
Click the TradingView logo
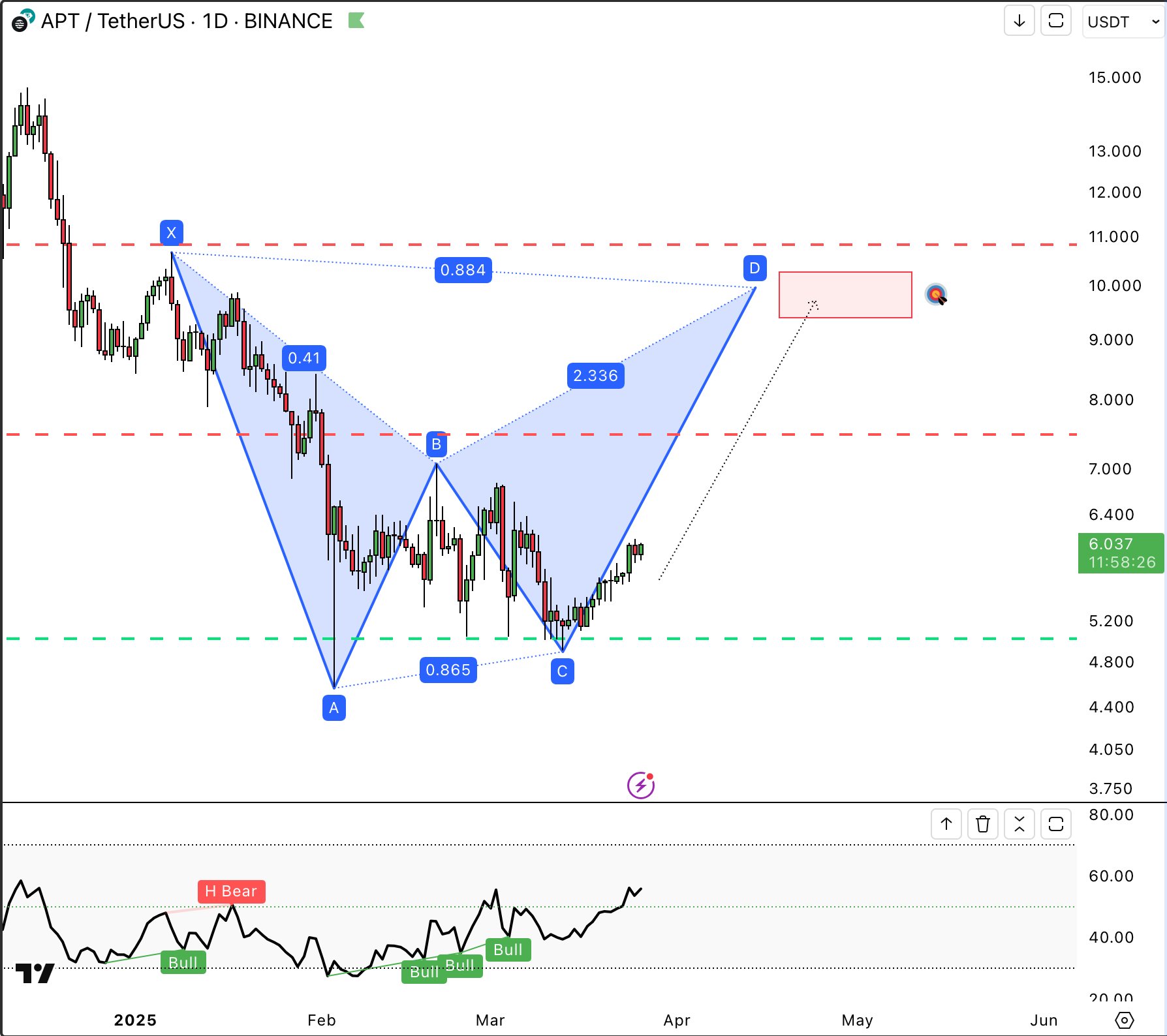tap(35, 973)
